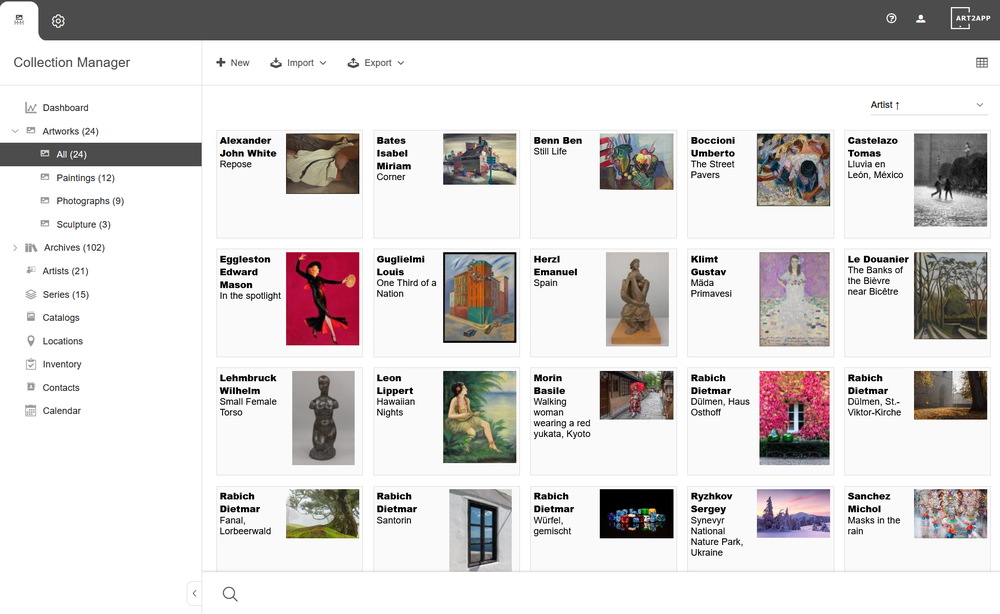This screenshot has height=614, width=1000.
Task: Open Series (15)
Action: [66, 295]
